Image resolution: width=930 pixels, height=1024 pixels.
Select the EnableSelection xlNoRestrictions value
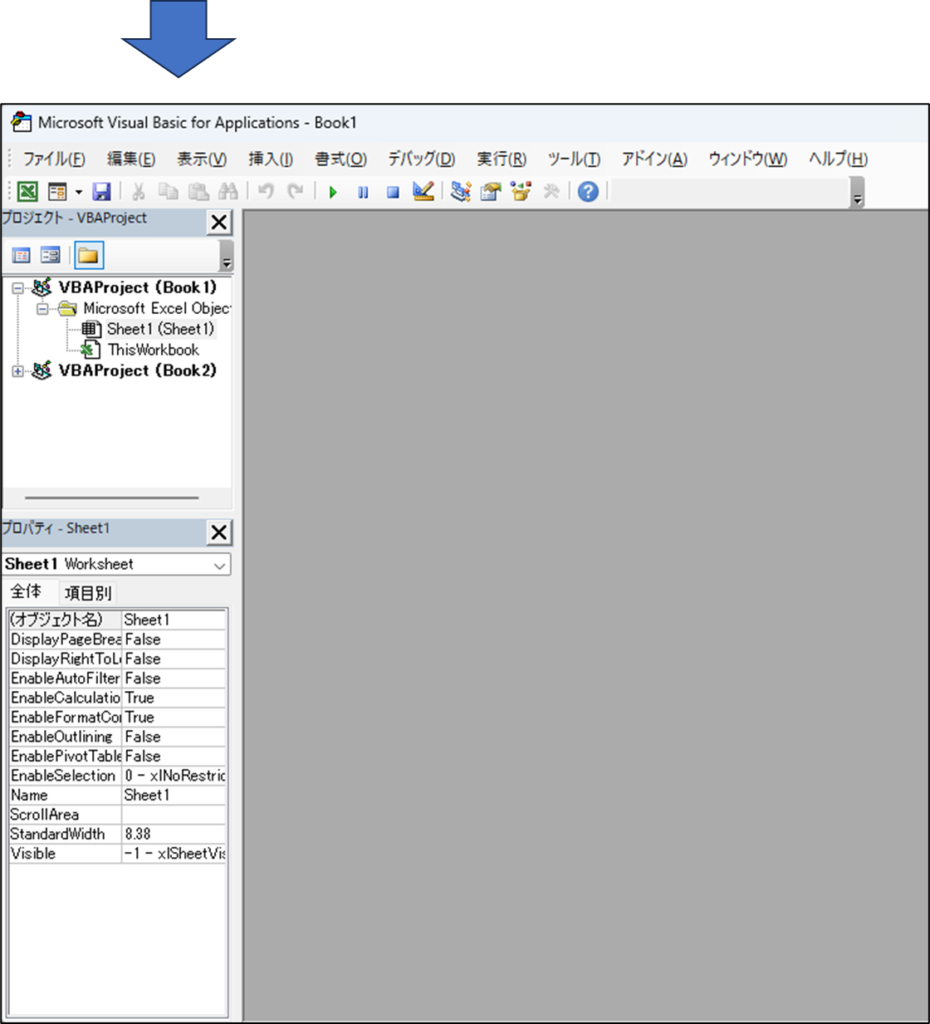[x=174, y=776]
